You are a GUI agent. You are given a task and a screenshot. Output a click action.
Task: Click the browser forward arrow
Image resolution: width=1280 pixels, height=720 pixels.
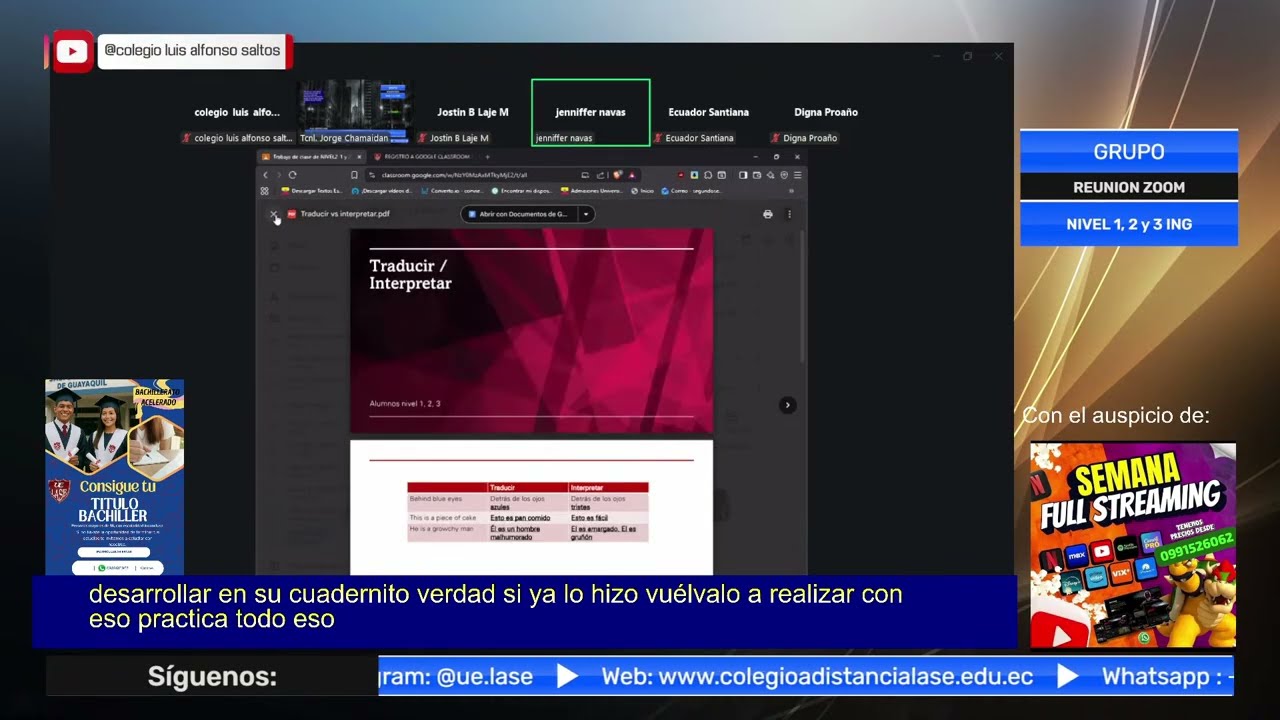pos(278,175)
